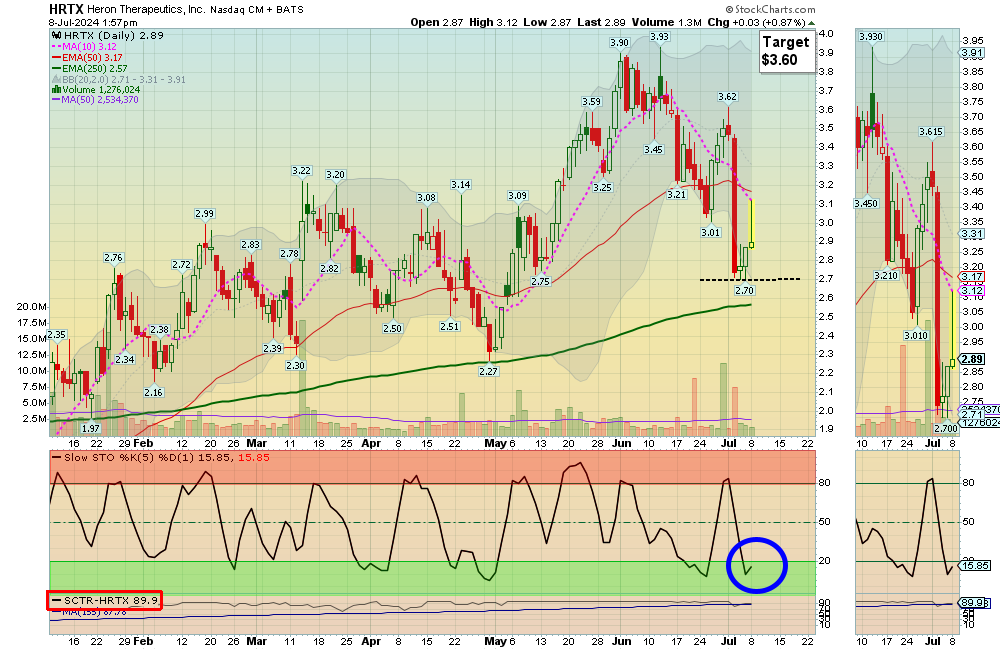1000x650 pixels.
Task: Click the 2.72 price label in February
Action: [x=181, y=264]
